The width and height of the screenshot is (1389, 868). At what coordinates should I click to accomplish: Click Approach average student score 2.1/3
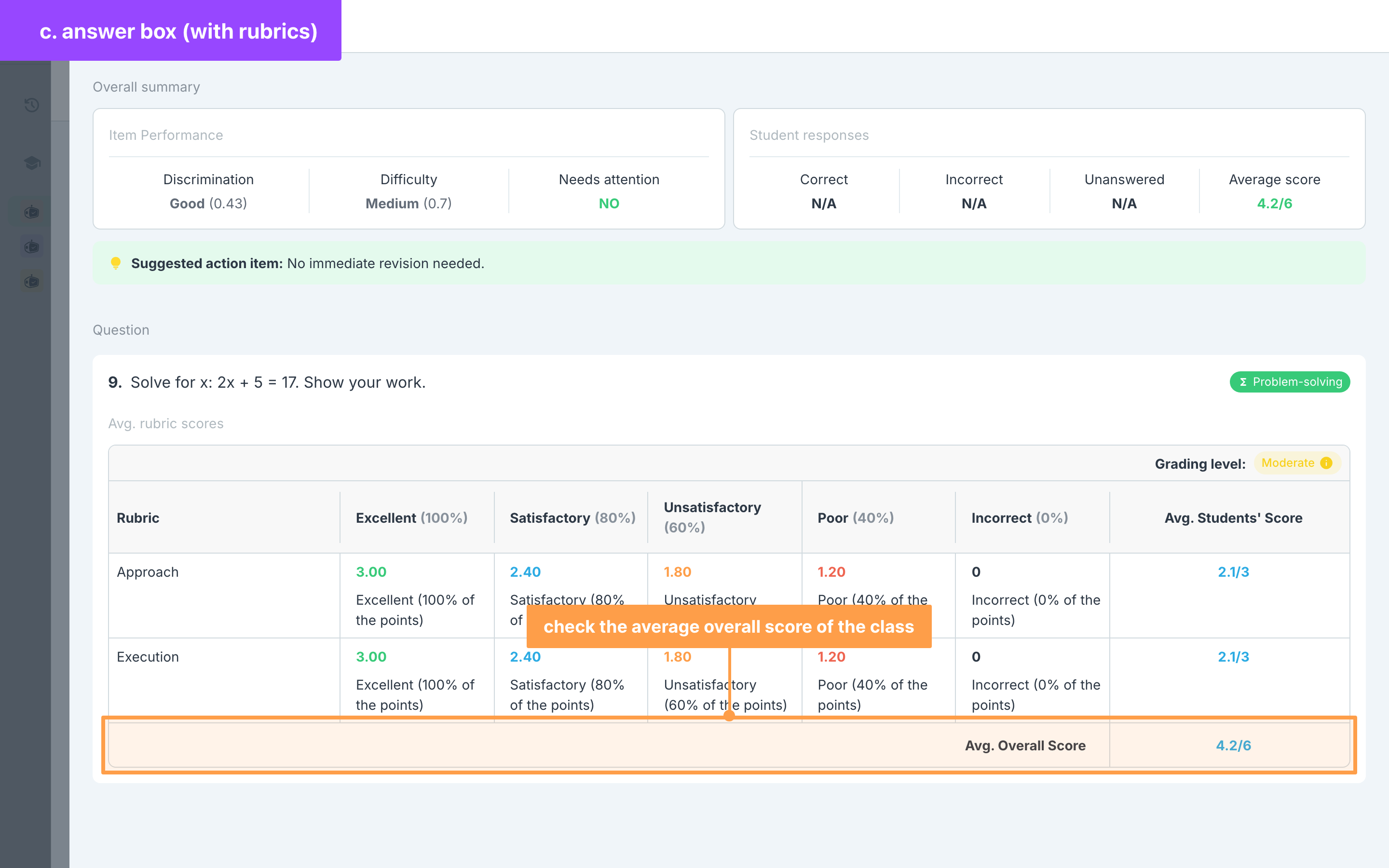pos(1233,572)
